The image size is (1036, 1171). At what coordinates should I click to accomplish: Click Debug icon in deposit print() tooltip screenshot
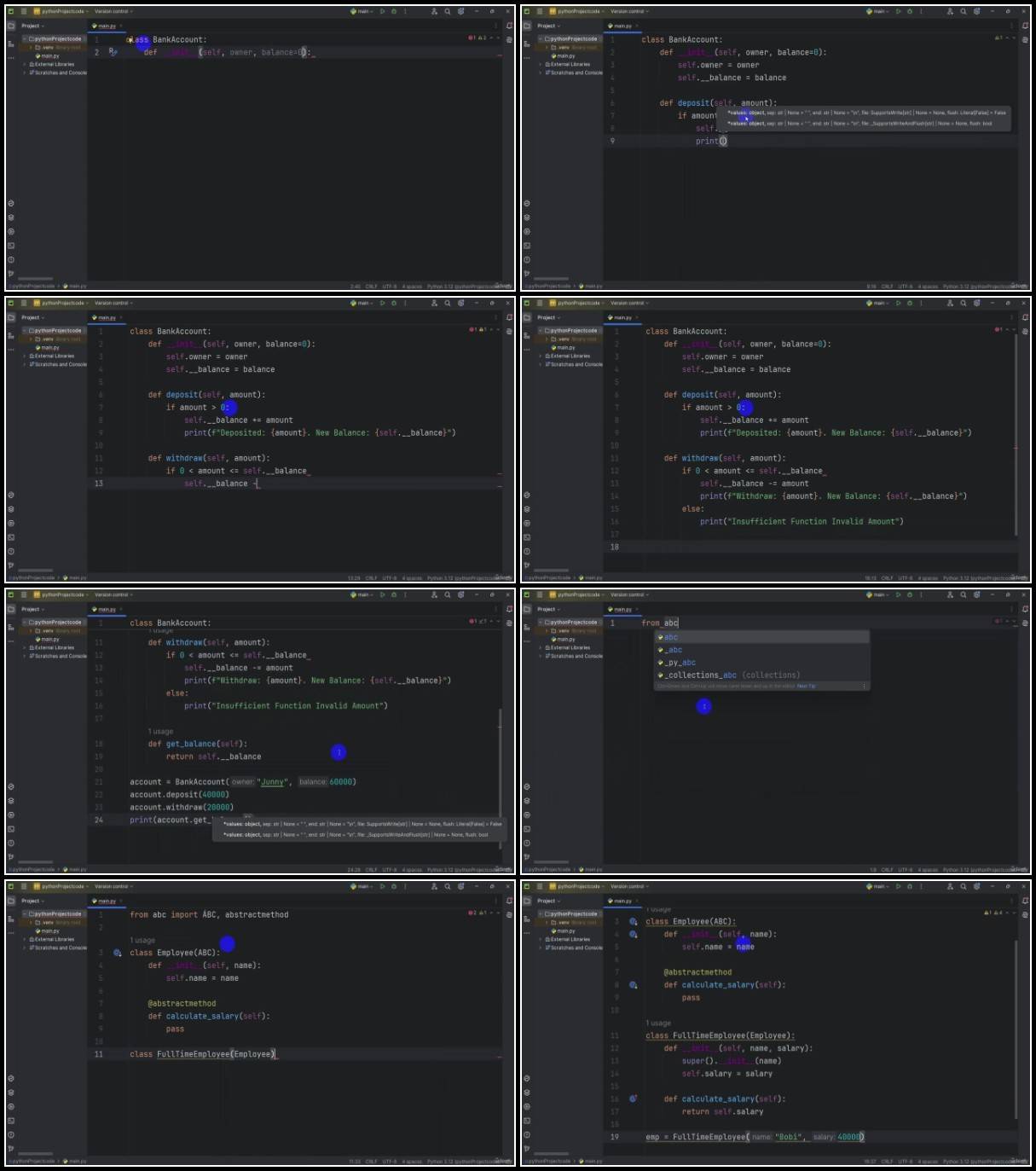tap(910, 12)
